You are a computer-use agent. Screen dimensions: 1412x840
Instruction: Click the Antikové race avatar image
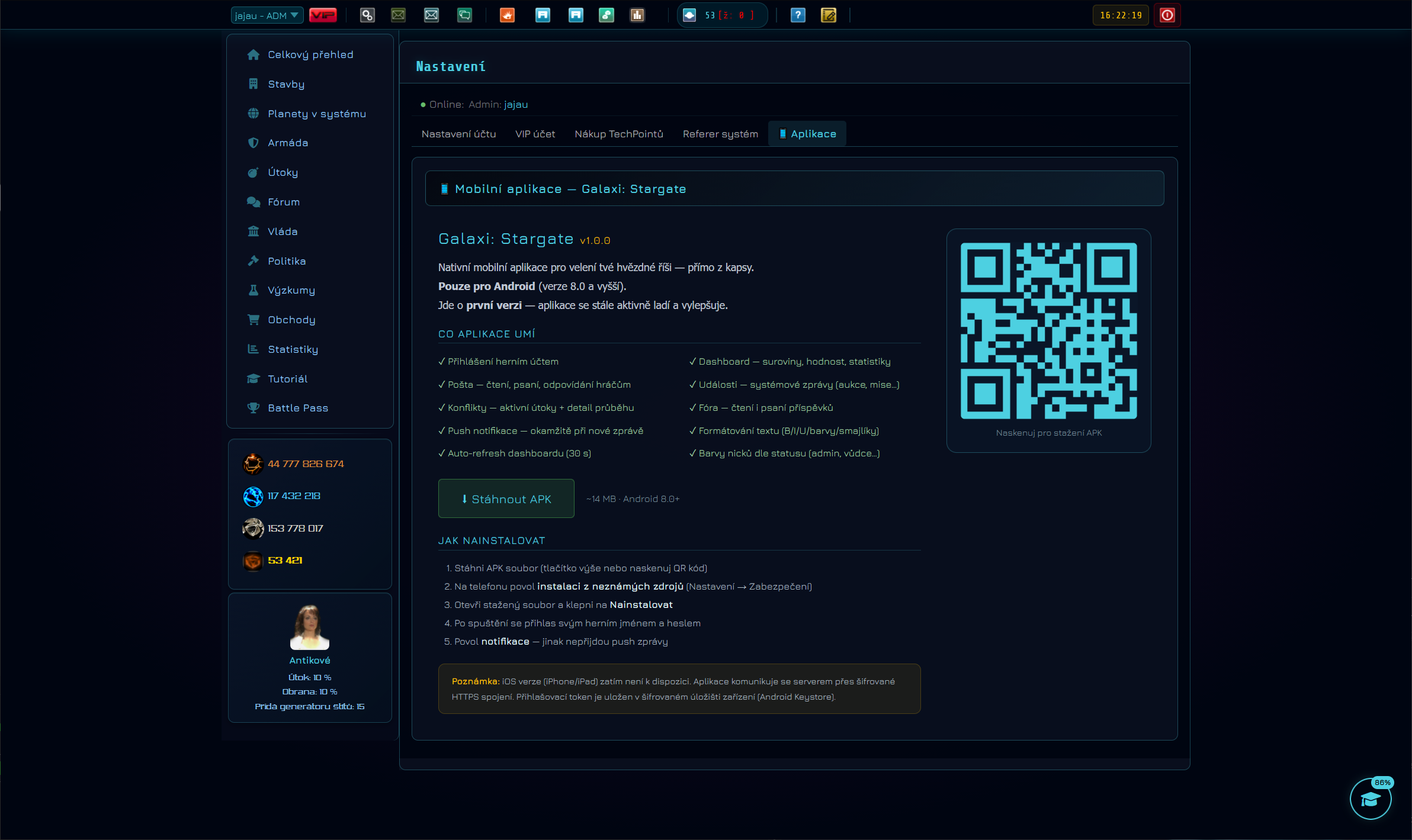pos(310,627)
